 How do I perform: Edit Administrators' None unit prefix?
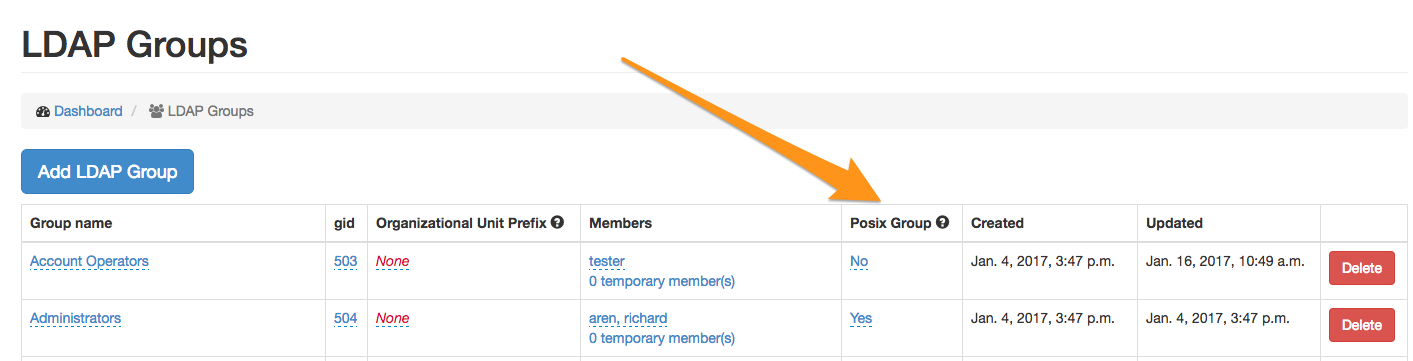[392, 318]
